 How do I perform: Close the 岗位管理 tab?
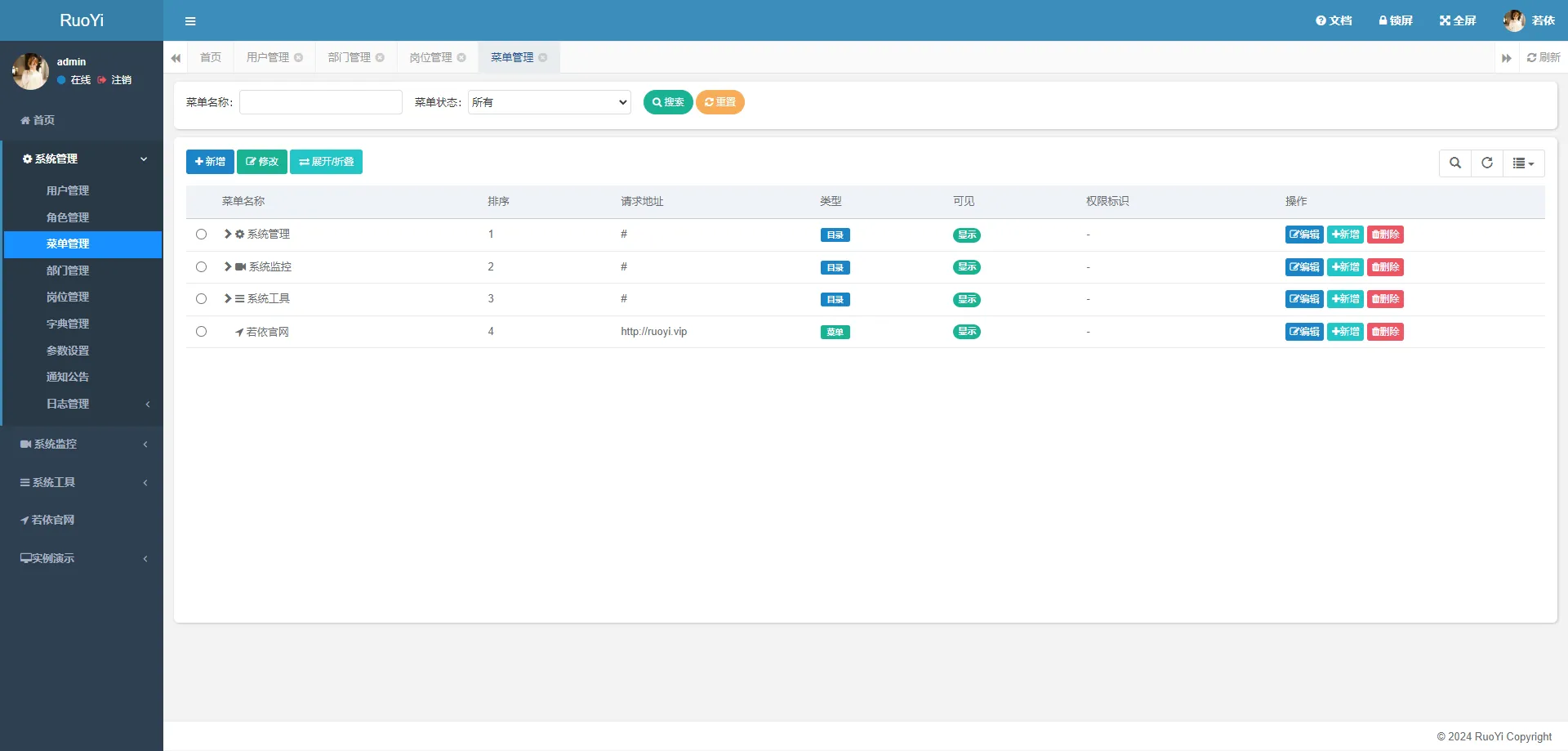(x=461, y=57)
